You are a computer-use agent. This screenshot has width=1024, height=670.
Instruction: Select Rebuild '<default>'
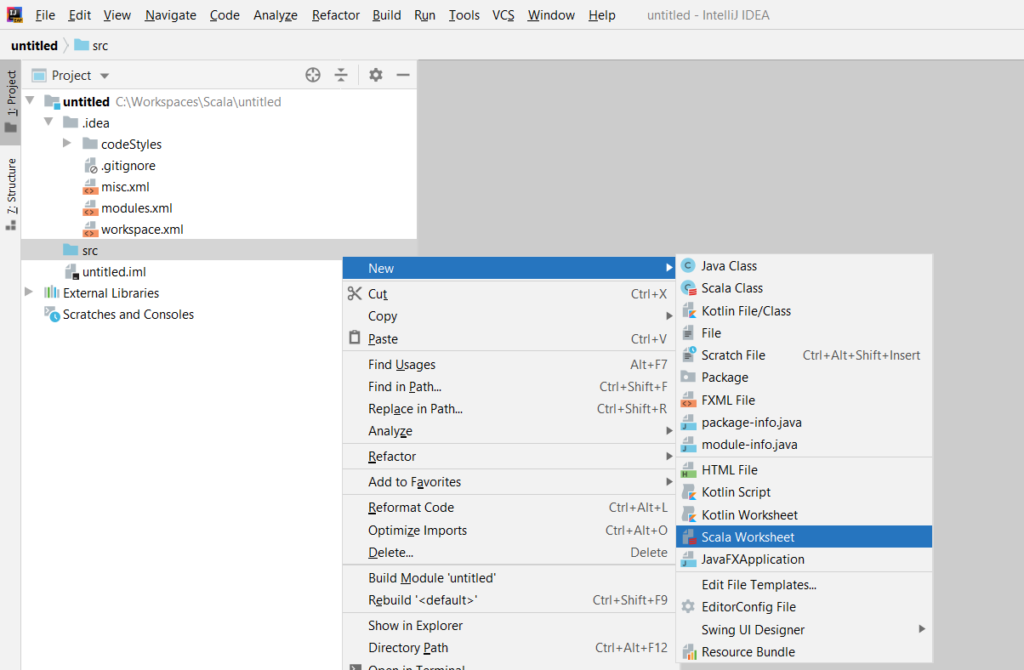point(509,600)
